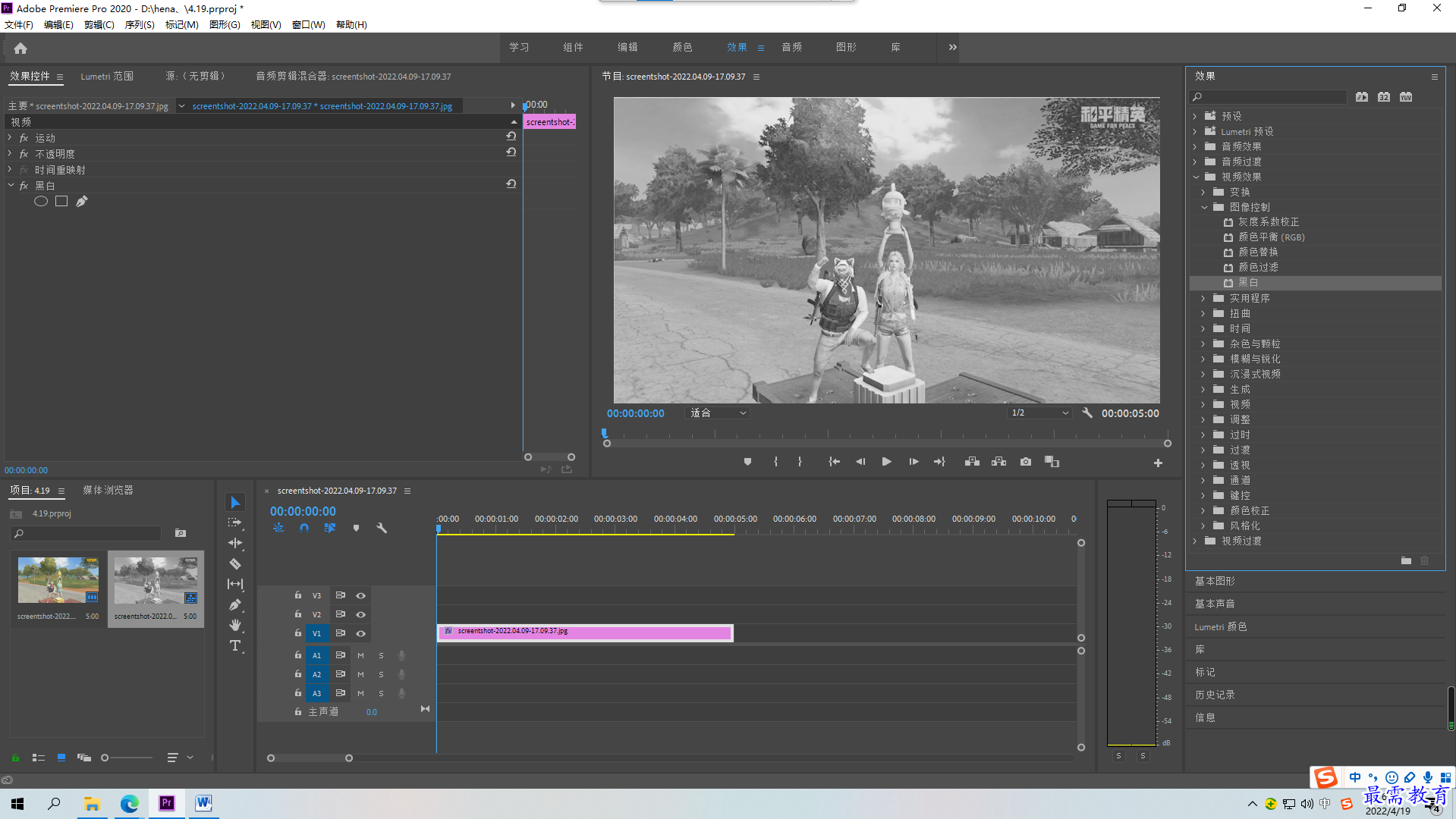Viewport: 1456px width, 819px height.
Task: Toggle V1 track output eye
Action: 361,633
